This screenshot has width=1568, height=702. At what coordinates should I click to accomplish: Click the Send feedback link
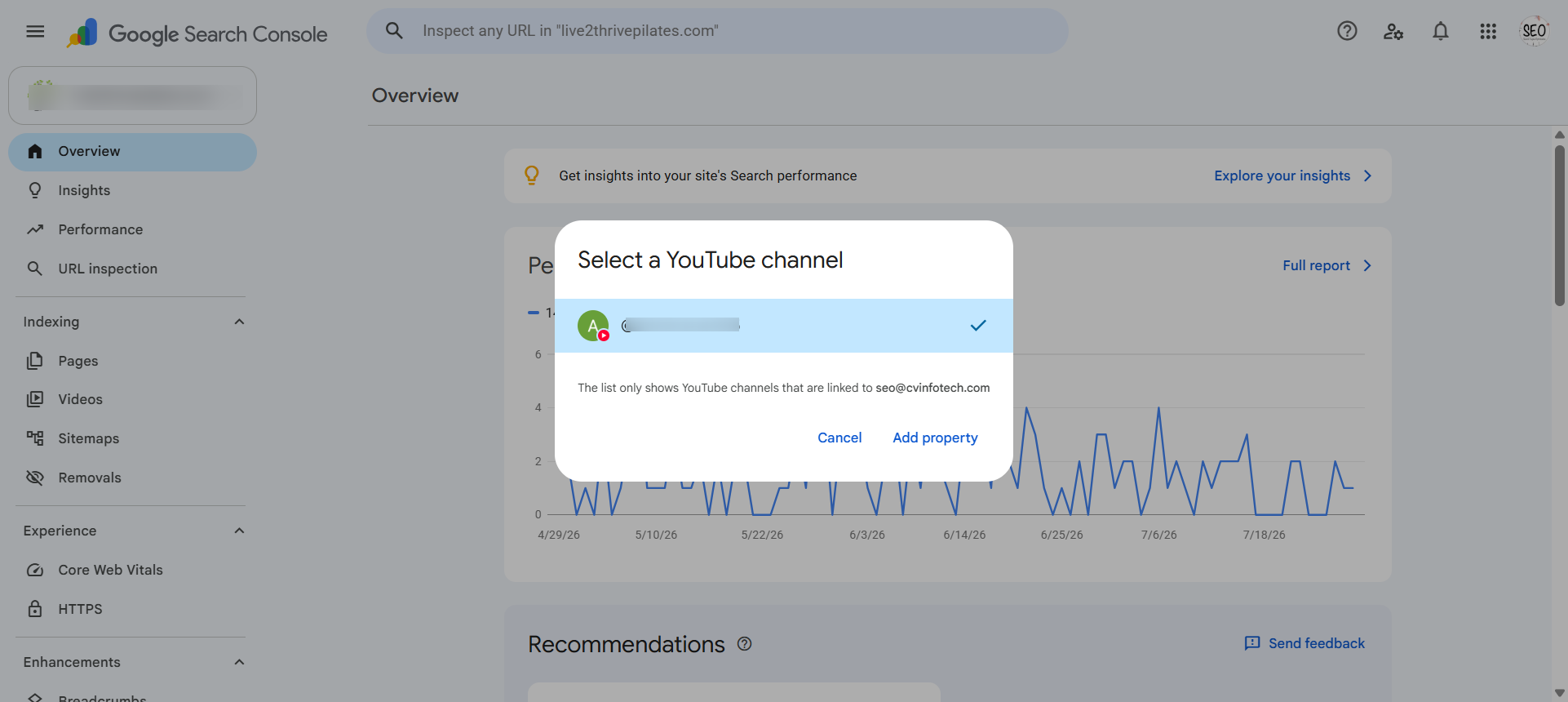(1316, 643)
